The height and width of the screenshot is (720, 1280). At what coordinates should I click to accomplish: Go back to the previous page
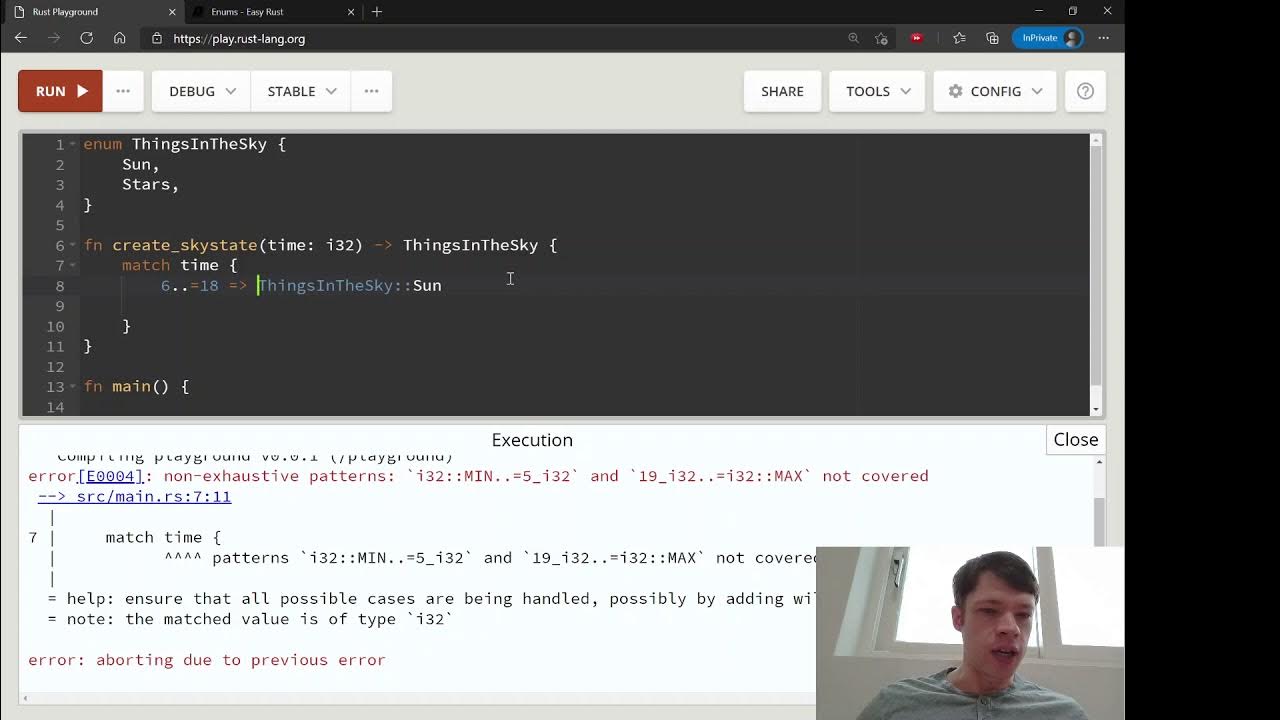point(21,38)
